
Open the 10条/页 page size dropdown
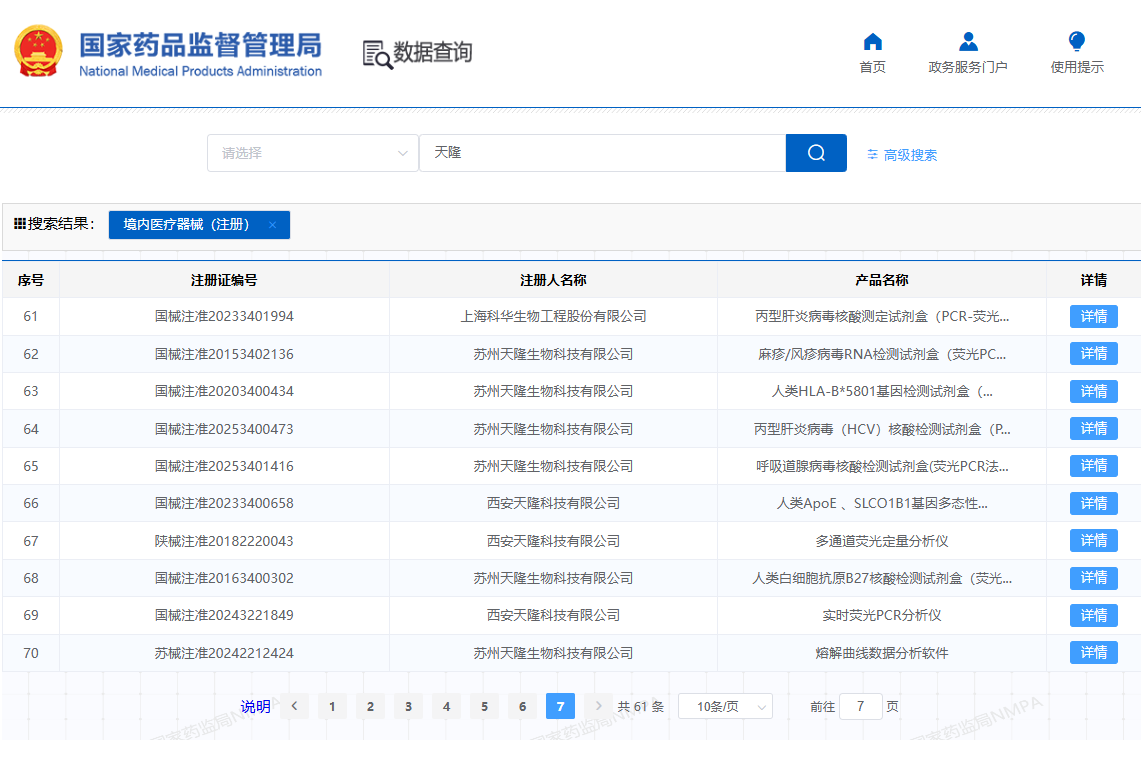725,706
